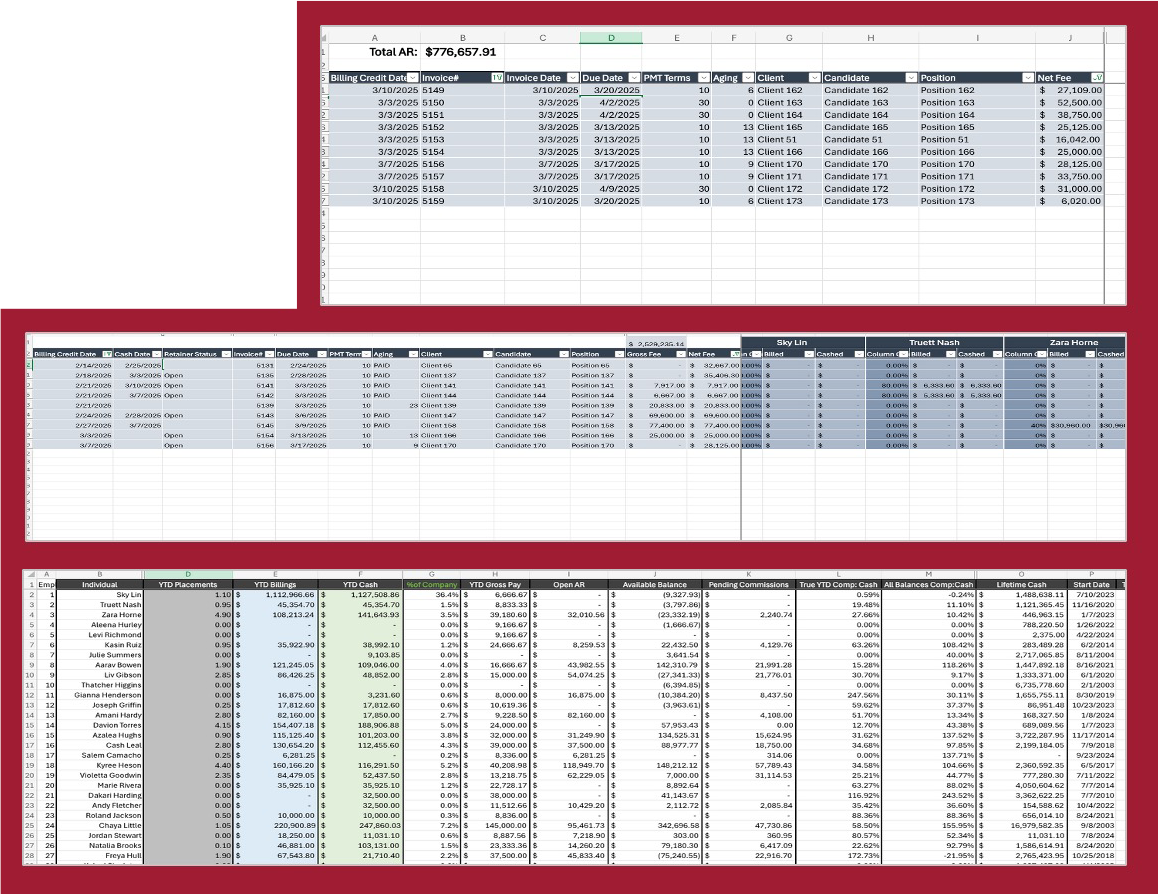The width and height of the screenshot is (1158, 894).
Task: Click the YTD Placements header cell
Action: [x=188, y=585]
